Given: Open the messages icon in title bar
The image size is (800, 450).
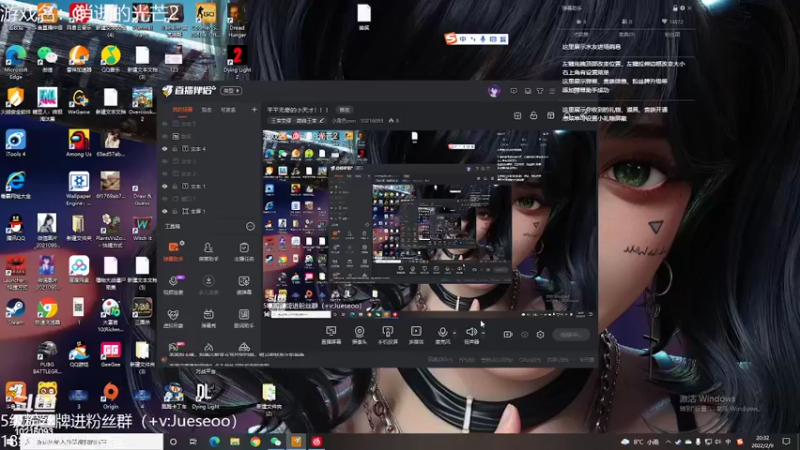Looking at the screenshot, I should click(x=514, y=91).
